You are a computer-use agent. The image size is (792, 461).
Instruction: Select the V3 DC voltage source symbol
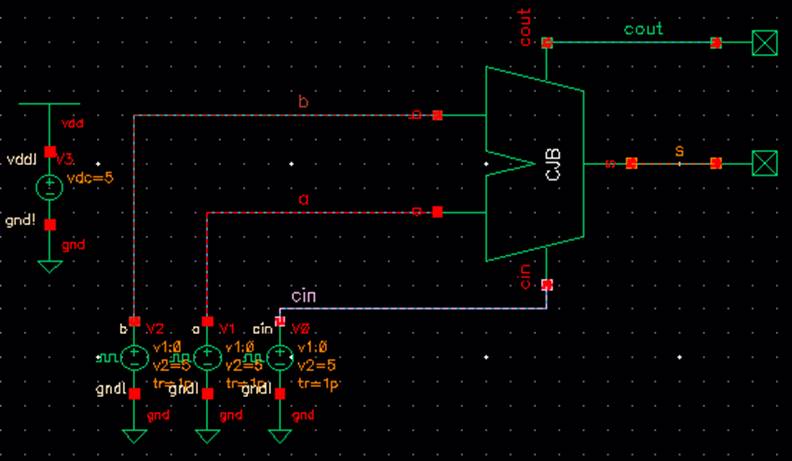pyautogui.click(x=50, y=187)
